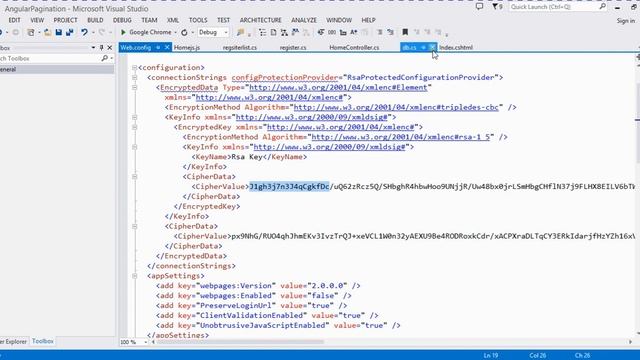The width and height of the screenshot is (640, 360).
Task: Click the browser Refresh icon
Action: click(184, 32)
